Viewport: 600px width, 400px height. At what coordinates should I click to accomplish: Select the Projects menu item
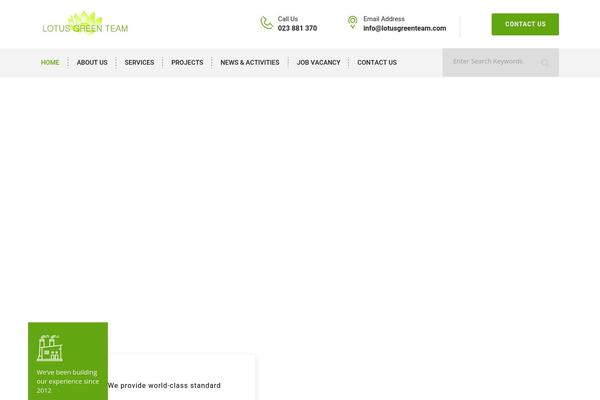pos(187,62)
